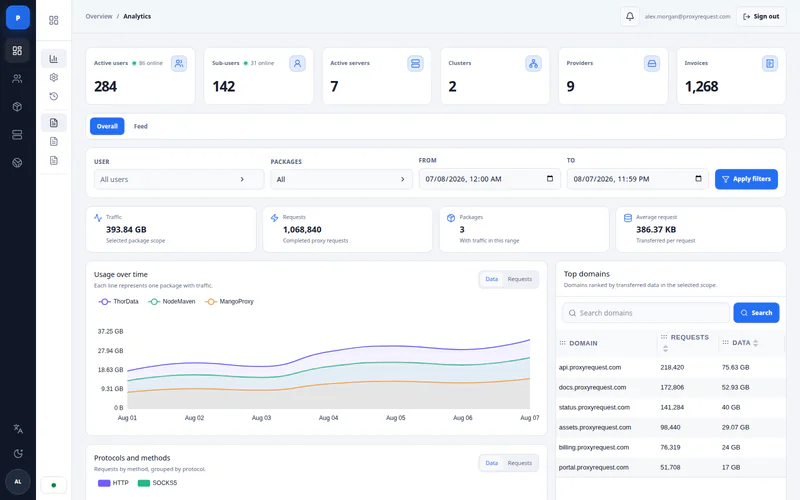
Task: Toggle dark mode moon icon
Action: pos(18,454)
